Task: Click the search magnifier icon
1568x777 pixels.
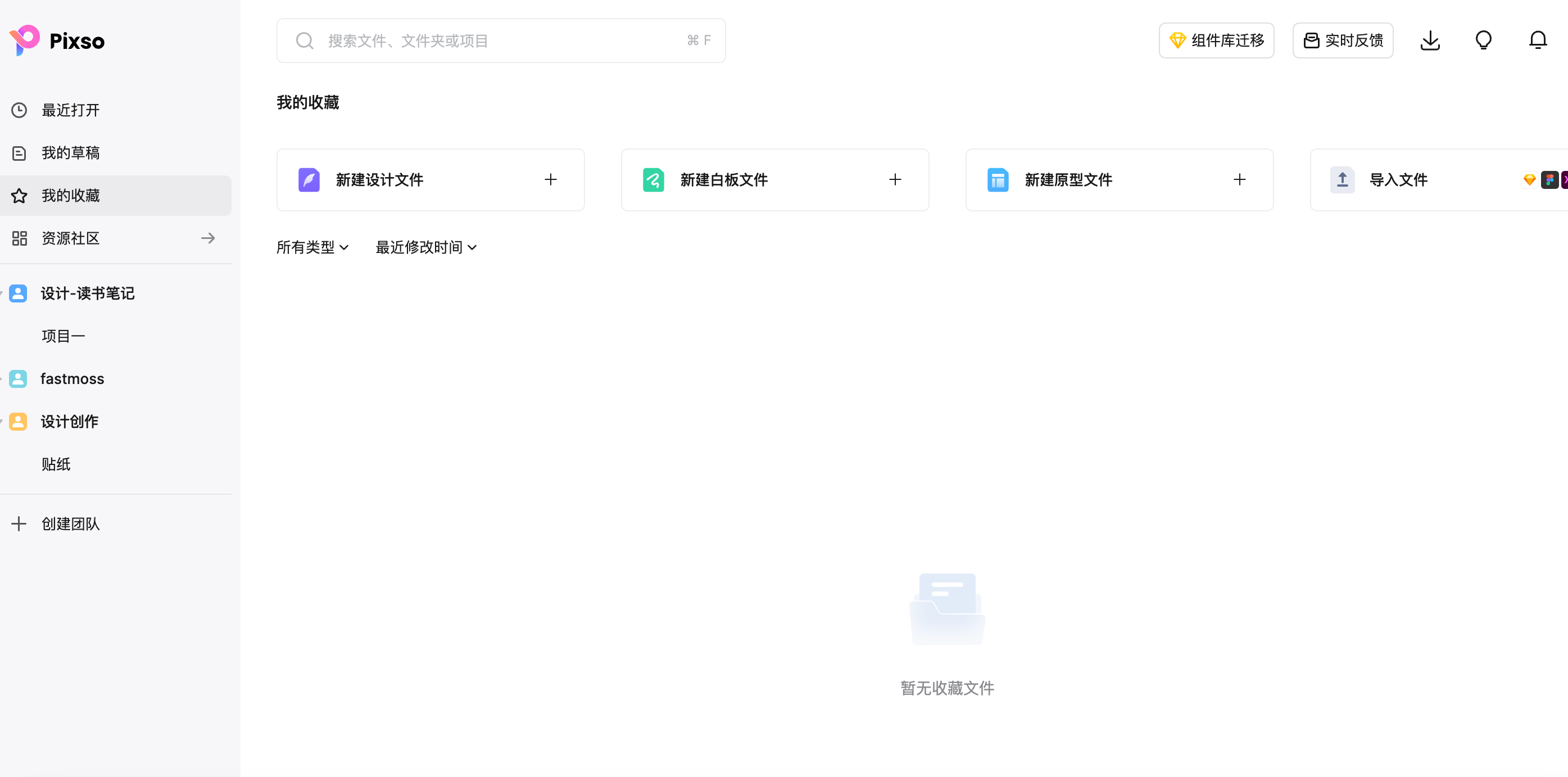Action: [x=305, y=41]
